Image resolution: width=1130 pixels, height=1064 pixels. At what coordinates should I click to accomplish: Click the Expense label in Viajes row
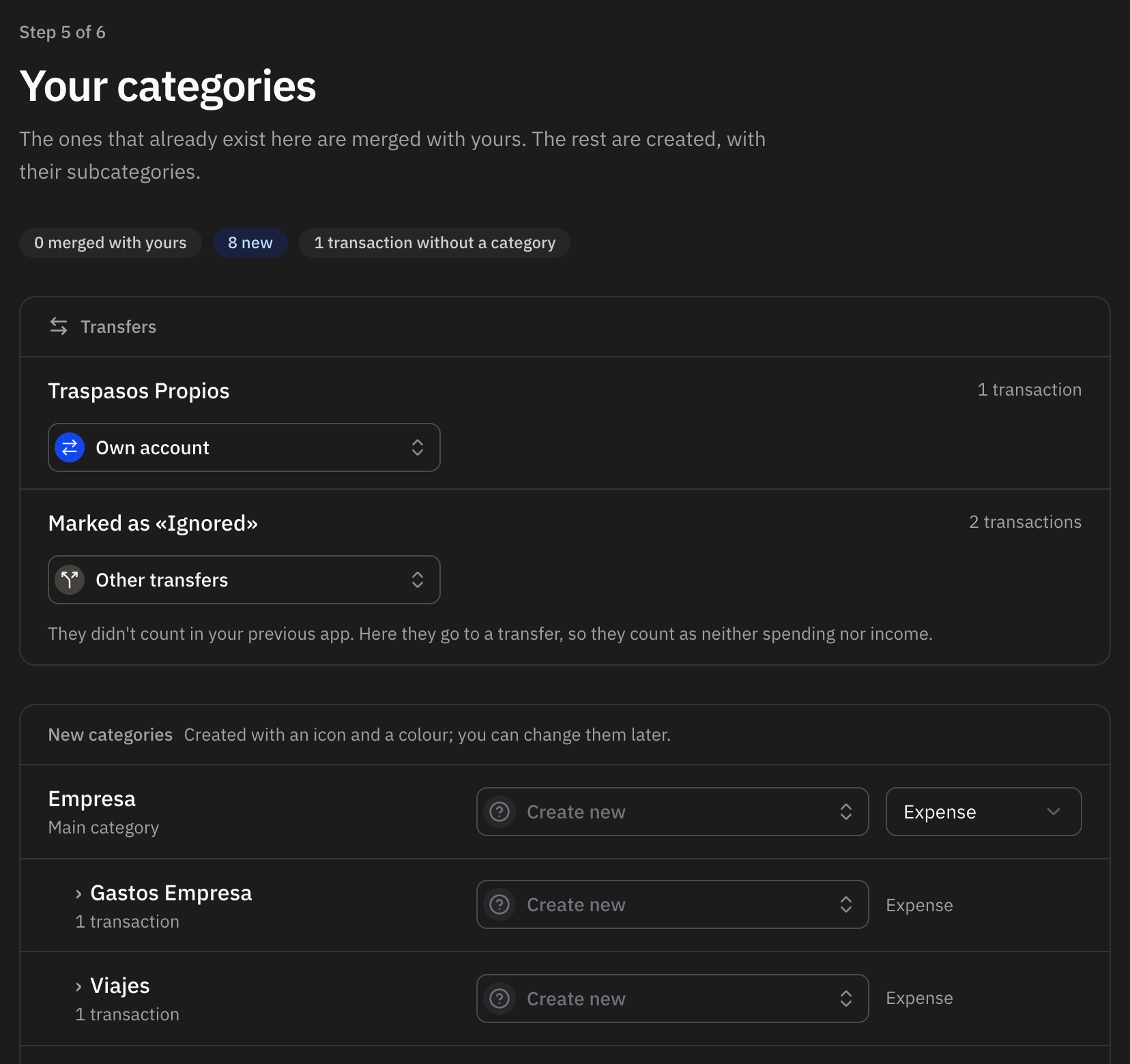(x=920, y=998)
